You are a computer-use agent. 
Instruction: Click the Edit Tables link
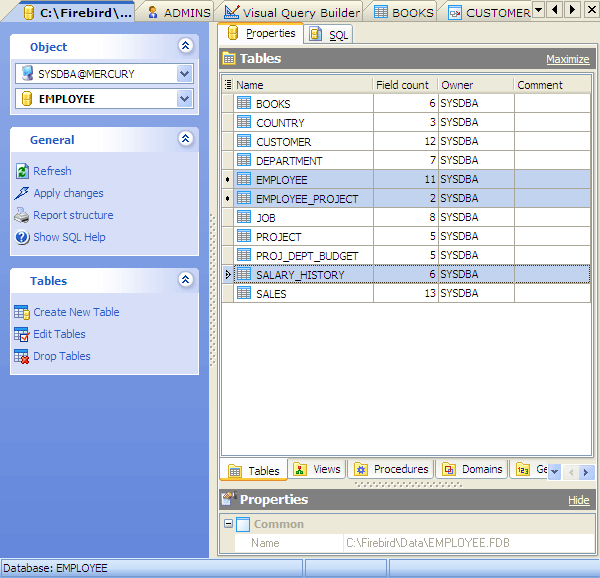(59, 334)
